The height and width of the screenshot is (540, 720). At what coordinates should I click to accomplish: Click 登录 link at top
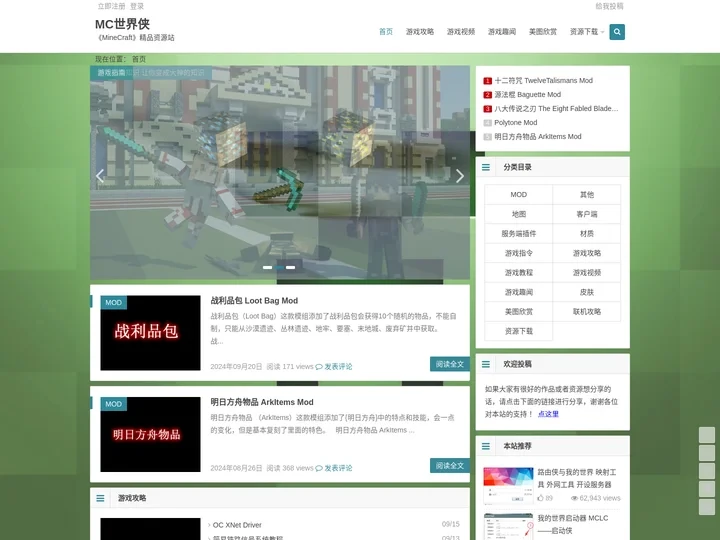(137, 6)
